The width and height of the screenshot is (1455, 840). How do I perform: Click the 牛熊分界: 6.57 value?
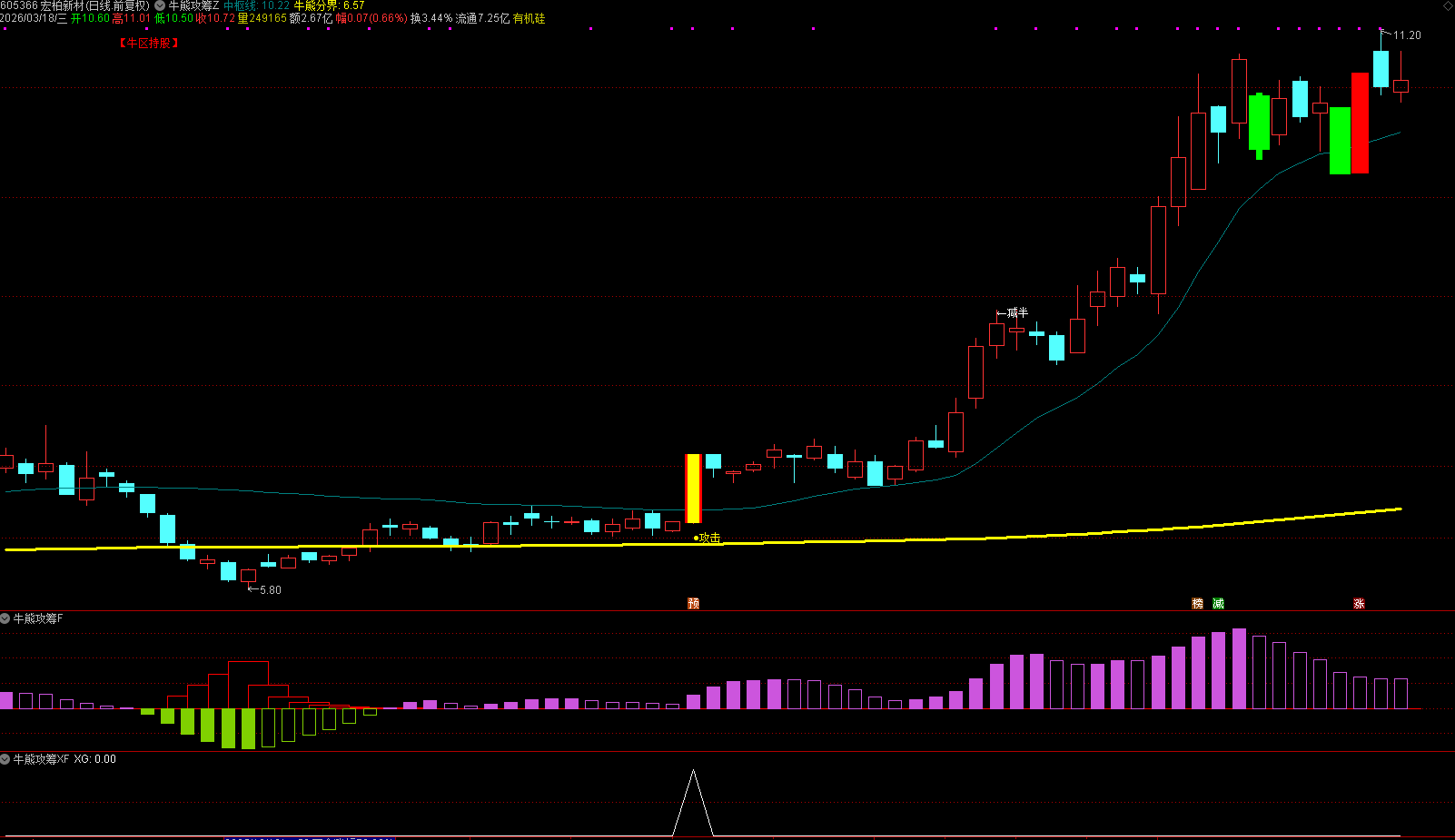[329, 5]
